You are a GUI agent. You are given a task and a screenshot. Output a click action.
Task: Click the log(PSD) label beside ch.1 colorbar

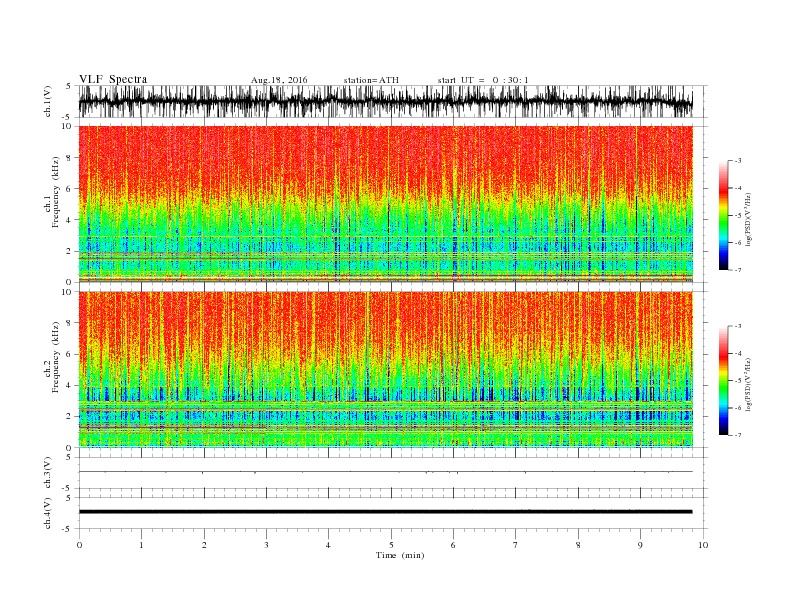pos(749,219)
